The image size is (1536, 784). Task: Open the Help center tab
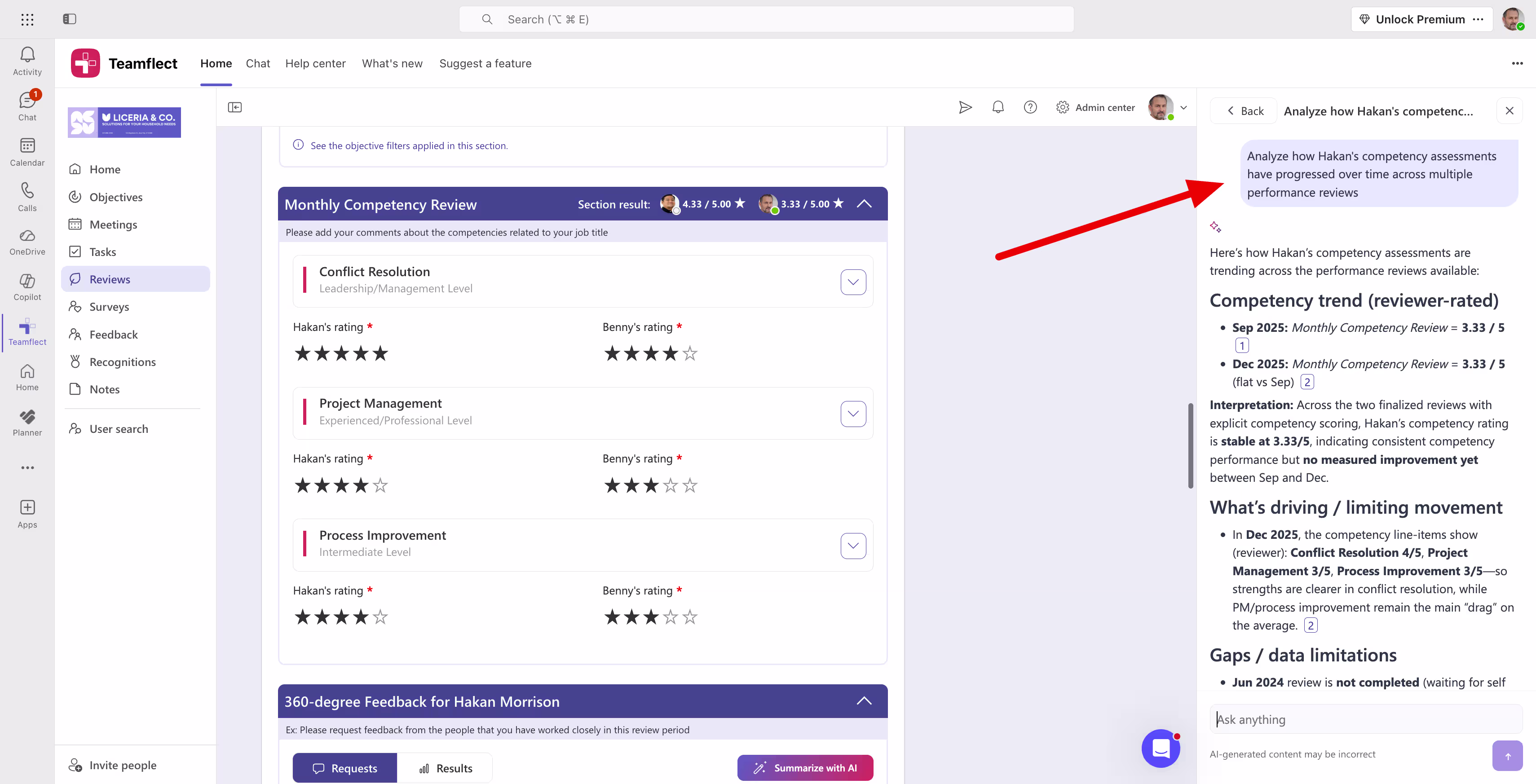pyautogui.click(x=315, y=63)
